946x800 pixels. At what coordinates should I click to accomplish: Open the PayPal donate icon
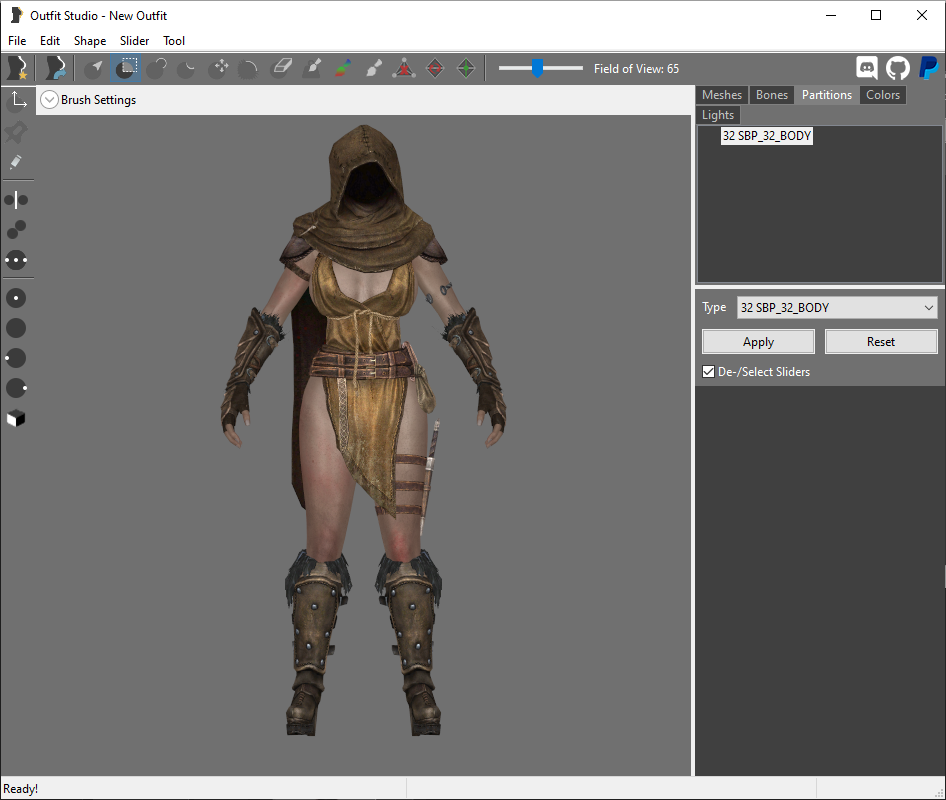928,68
